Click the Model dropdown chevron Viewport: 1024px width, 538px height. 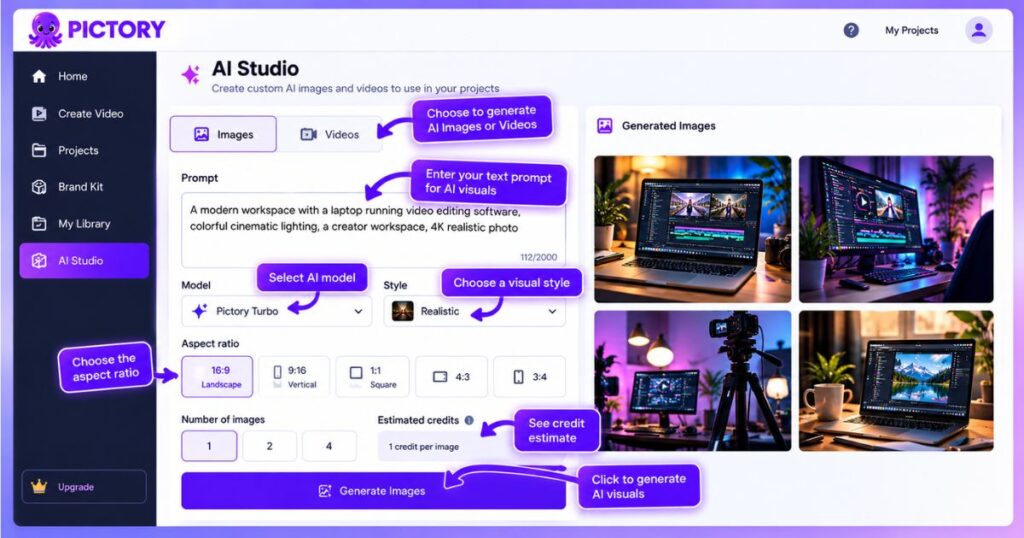[x=358, y=311]
